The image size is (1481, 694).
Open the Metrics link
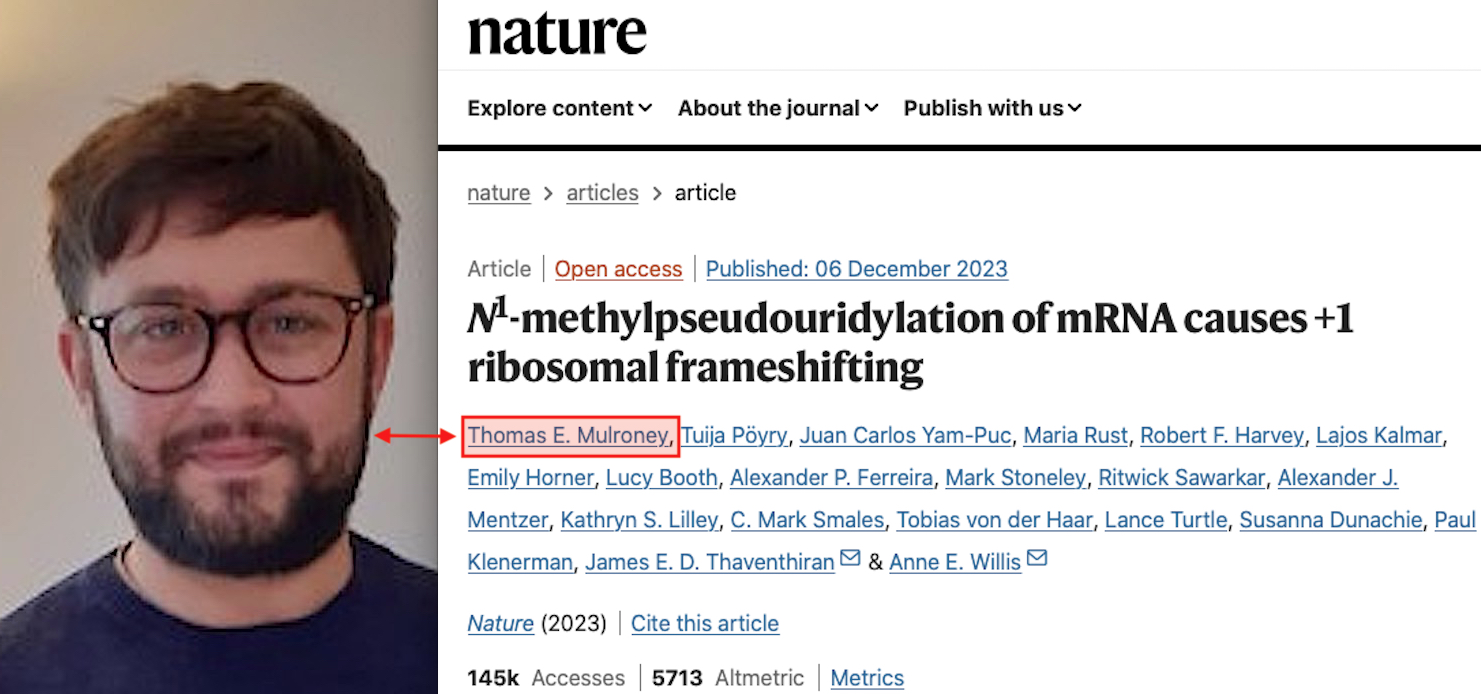867,678
